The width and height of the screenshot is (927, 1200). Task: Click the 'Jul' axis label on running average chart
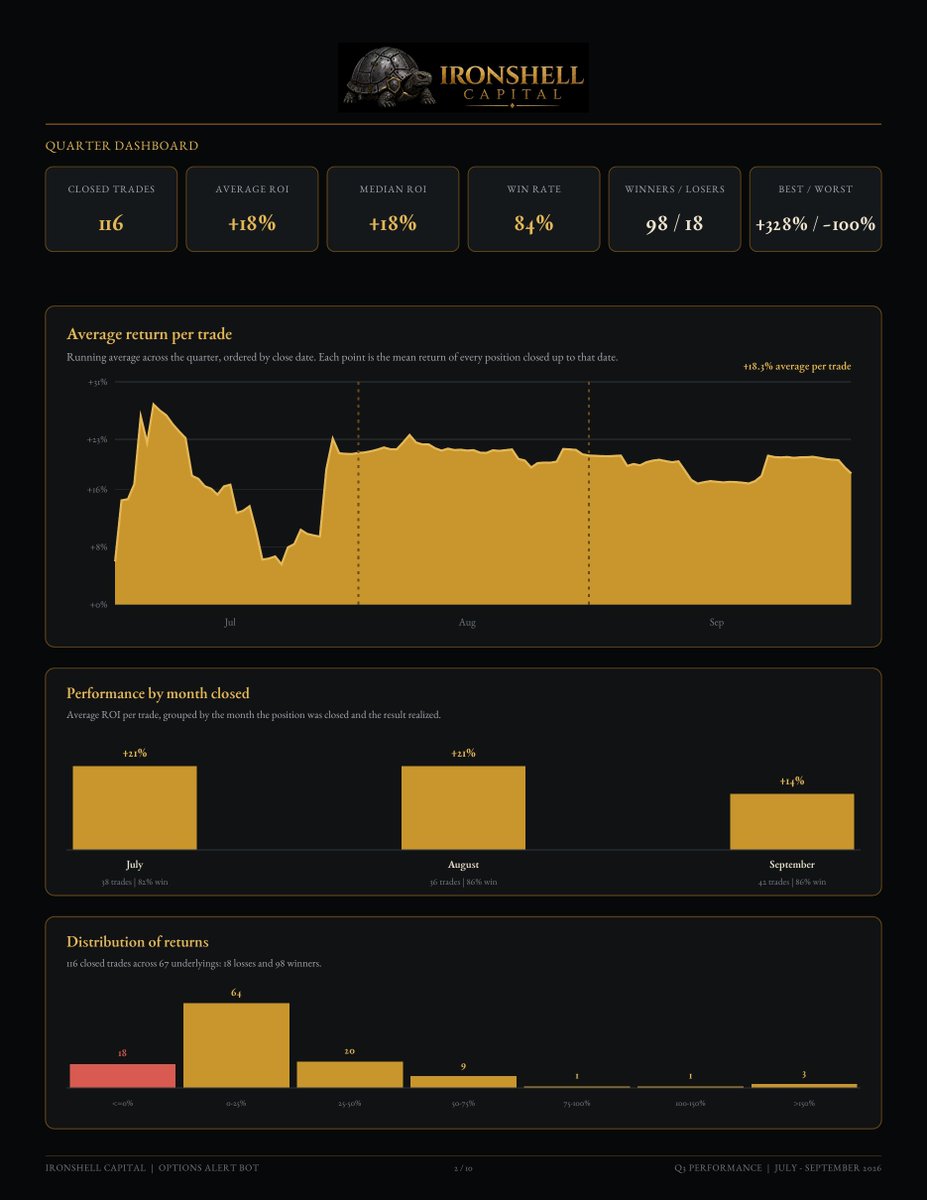point(230,623)
